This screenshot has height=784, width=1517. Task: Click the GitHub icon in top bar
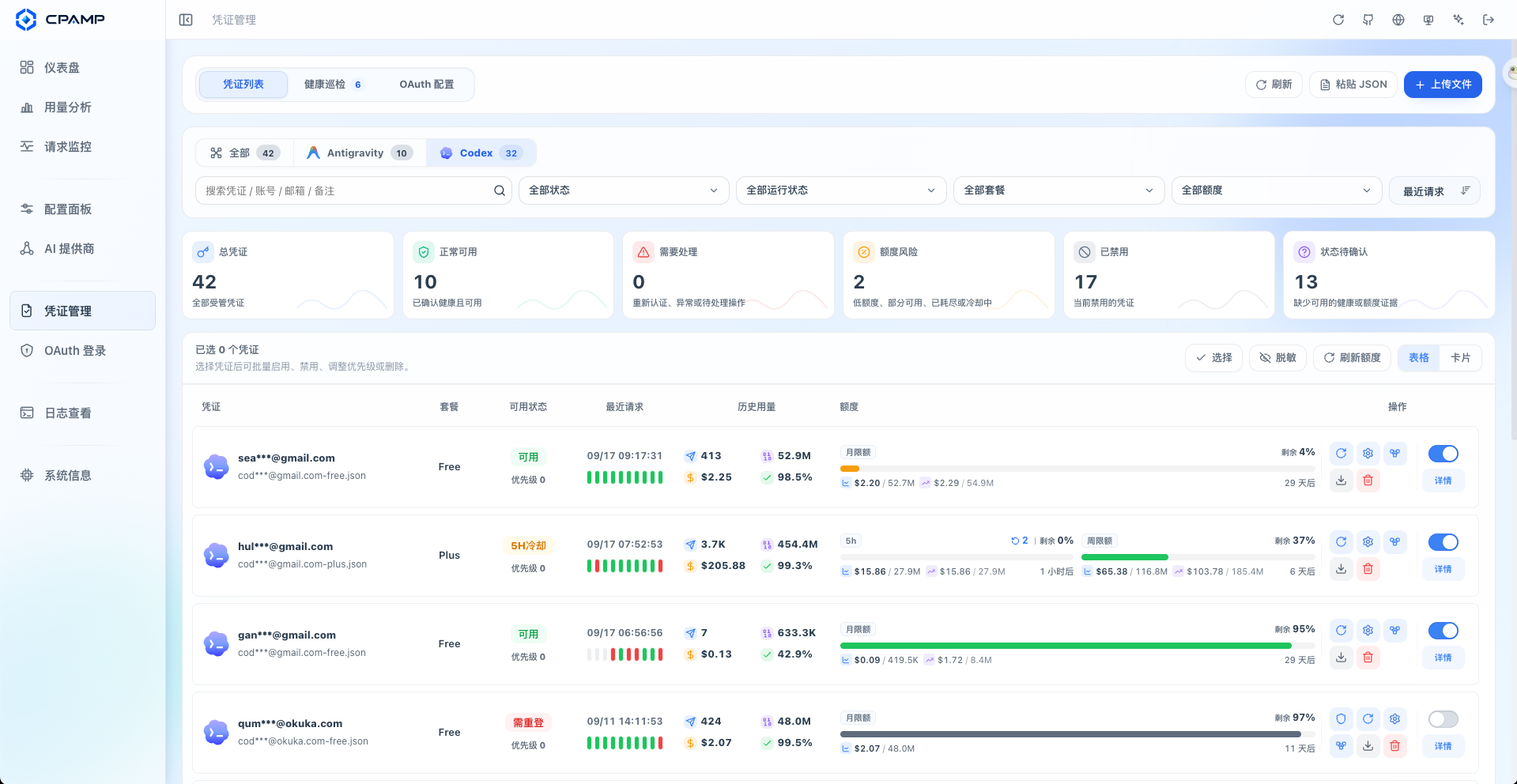pyautogui.click(x=1368, y=20)
